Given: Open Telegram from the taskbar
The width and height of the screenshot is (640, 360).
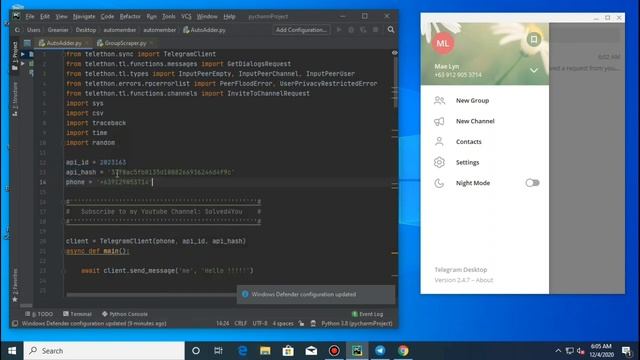Looking at the screenshot, I should (380, 351).
